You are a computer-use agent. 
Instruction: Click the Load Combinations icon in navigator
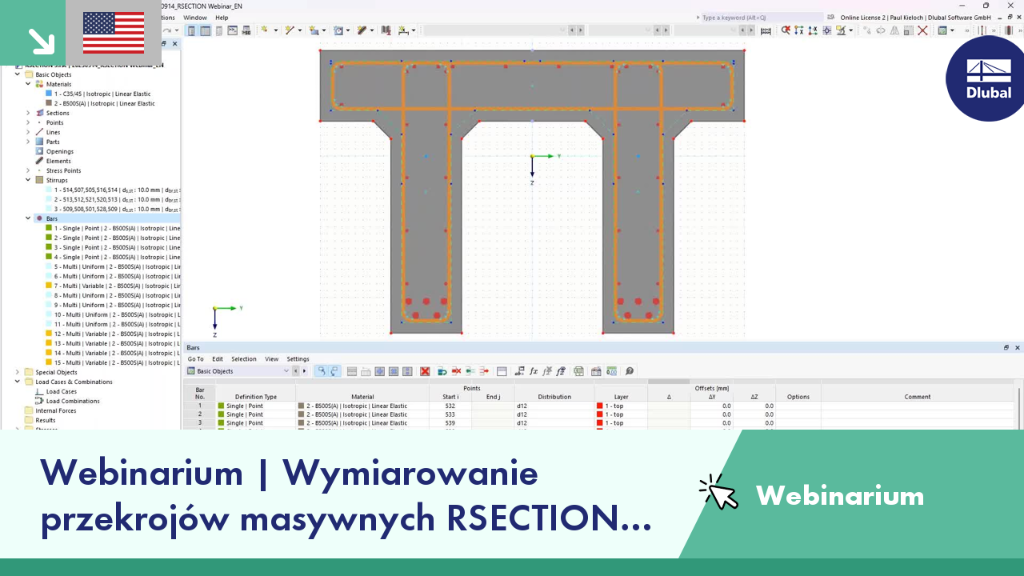coord(40,401)
